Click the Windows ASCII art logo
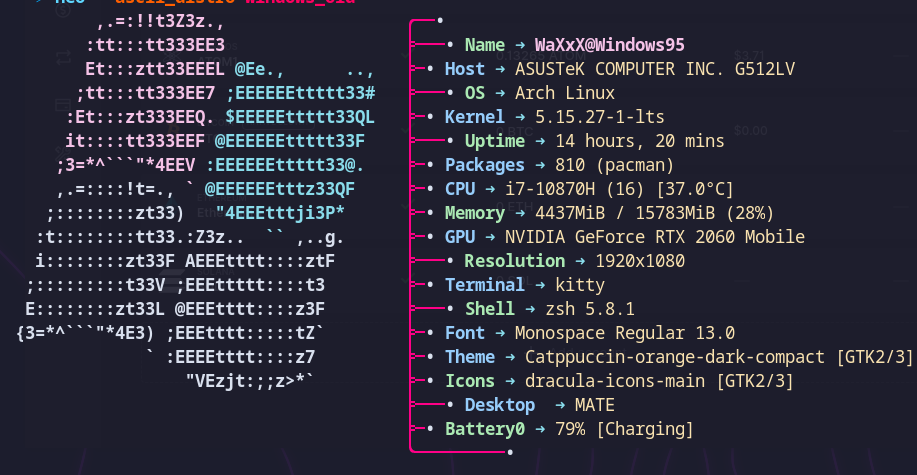 (x=196, y=202)
